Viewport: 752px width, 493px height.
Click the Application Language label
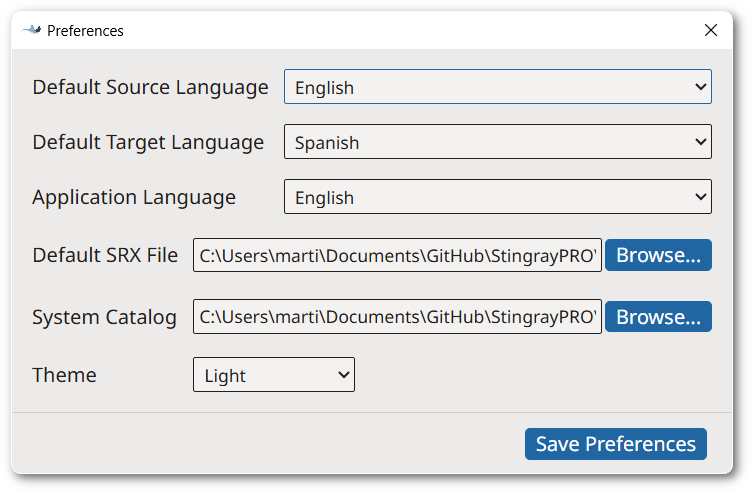pyautogui.click(x=134, y=198)
